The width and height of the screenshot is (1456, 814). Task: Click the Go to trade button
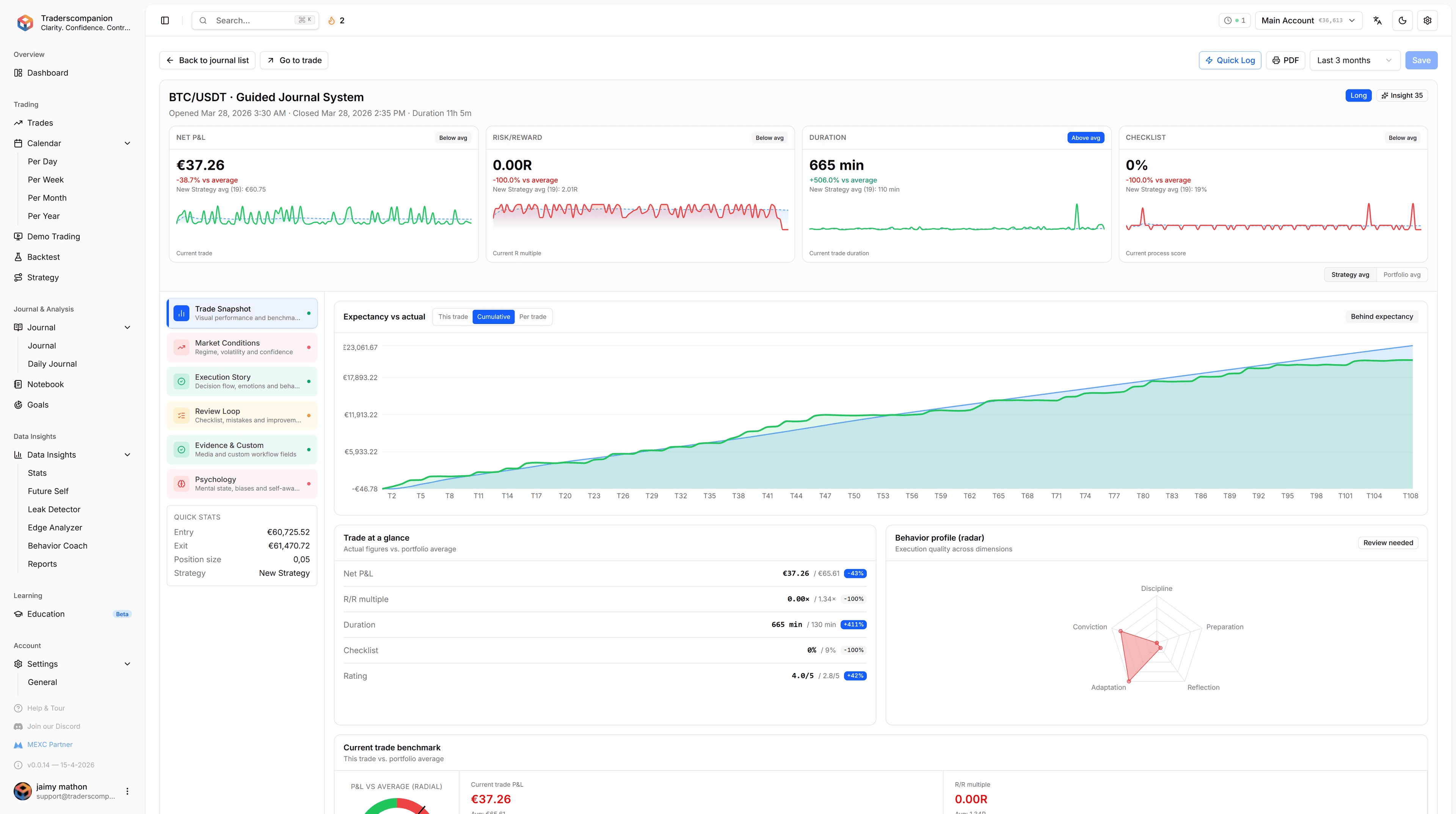tap(294, 60)
